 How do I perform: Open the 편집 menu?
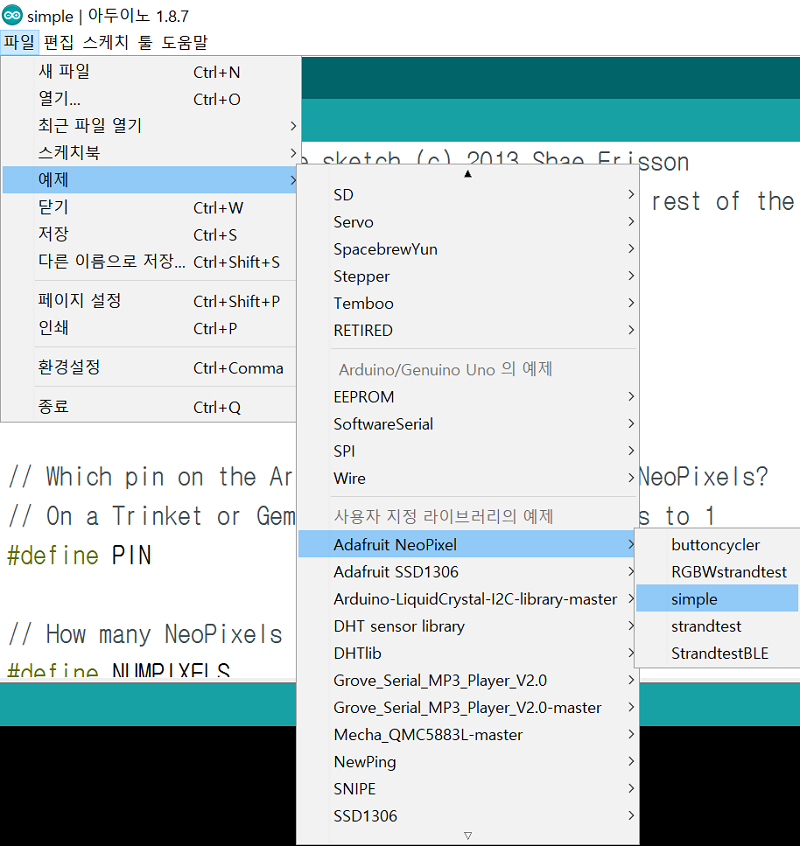tap(58, 43)
